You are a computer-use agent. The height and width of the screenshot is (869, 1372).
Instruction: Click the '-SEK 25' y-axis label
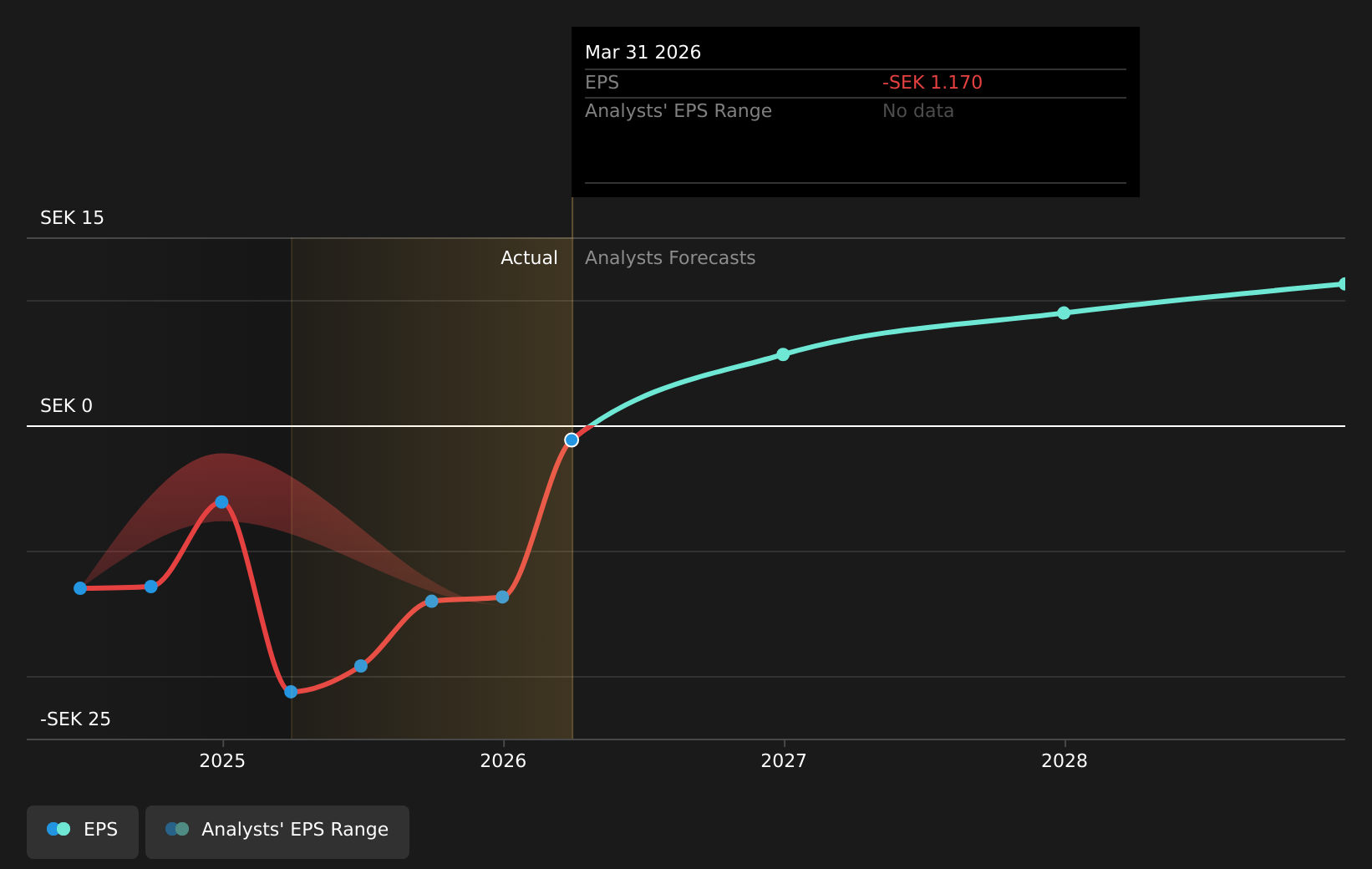75,719
